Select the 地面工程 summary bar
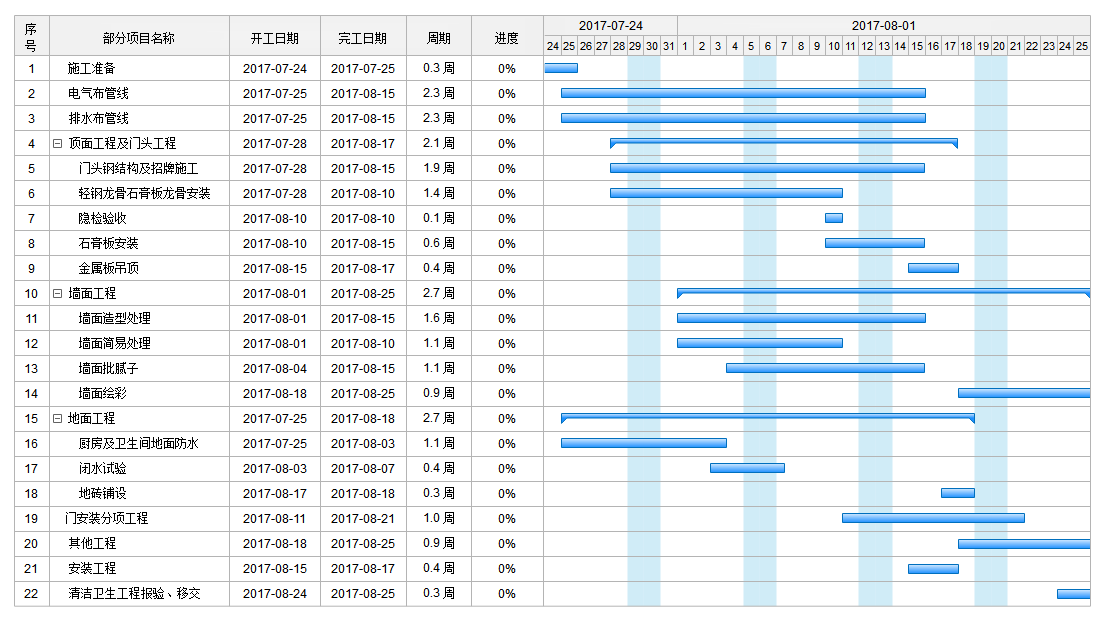The width and height of the screenshot is (1106, 619). click(x=767, y=418)
